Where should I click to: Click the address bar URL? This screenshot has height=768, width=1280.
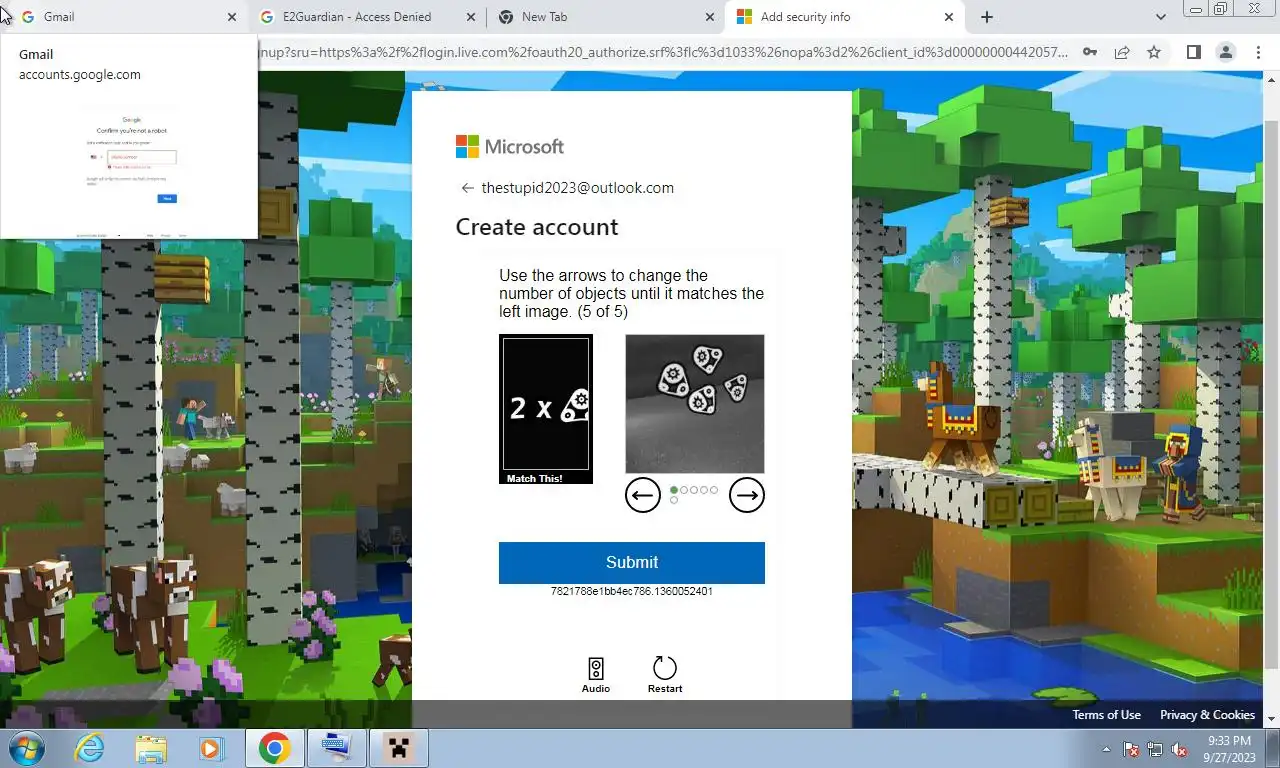[x=663, y=52]
